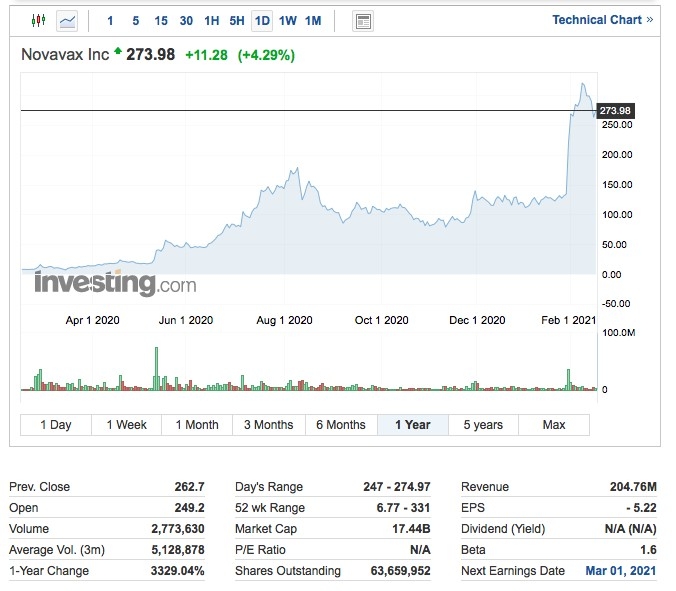This screenshot has height=591, width=676.
Task: Open the Technical Chart link
Action: (603, 20)
